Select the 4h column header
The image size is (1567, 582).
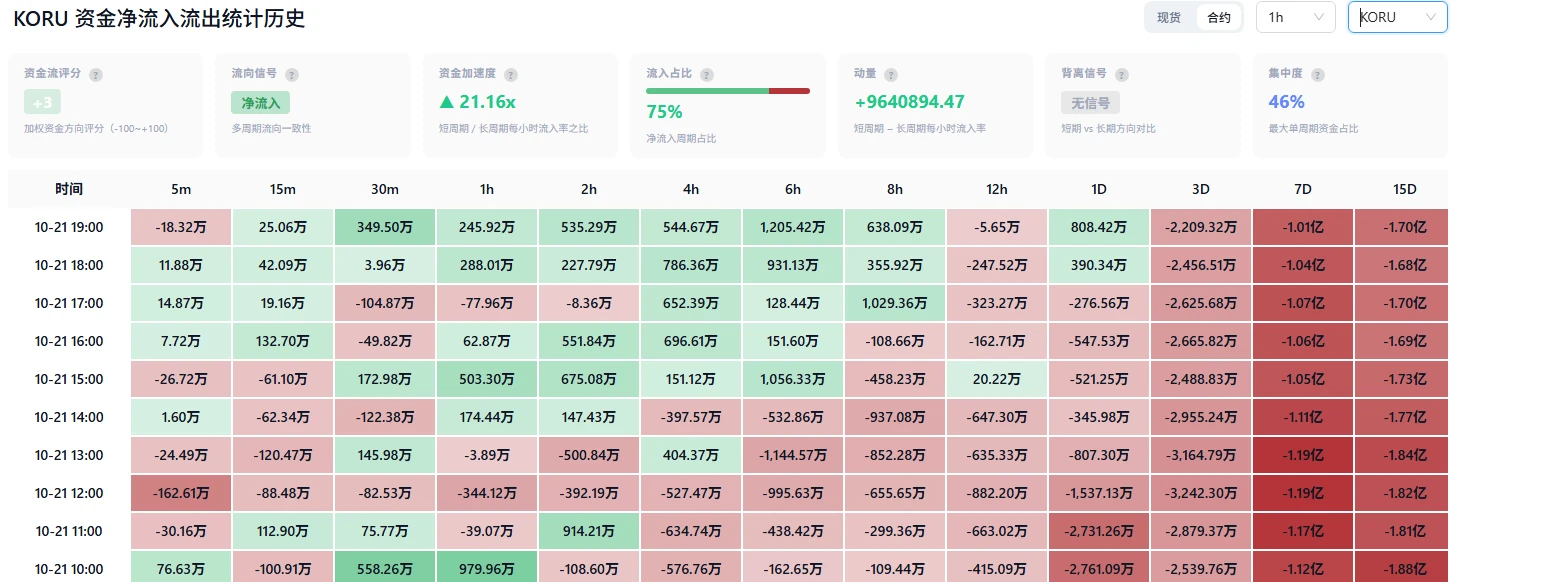tap(691, 189)
